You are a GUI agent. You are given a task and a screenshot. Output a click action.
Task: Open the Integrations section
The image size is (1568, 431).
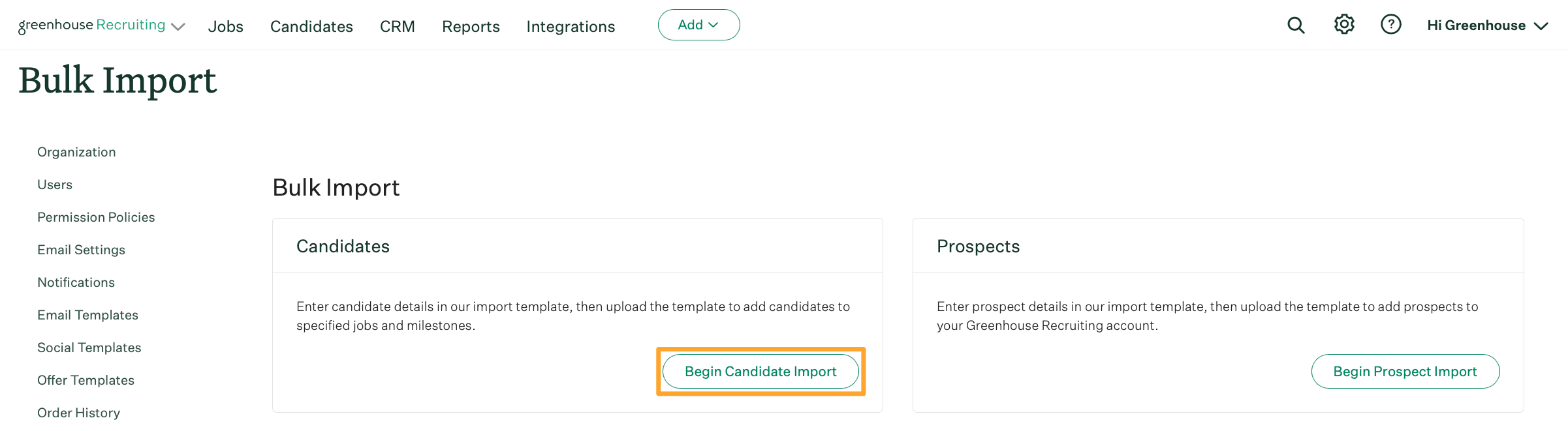tap(570, 27)
